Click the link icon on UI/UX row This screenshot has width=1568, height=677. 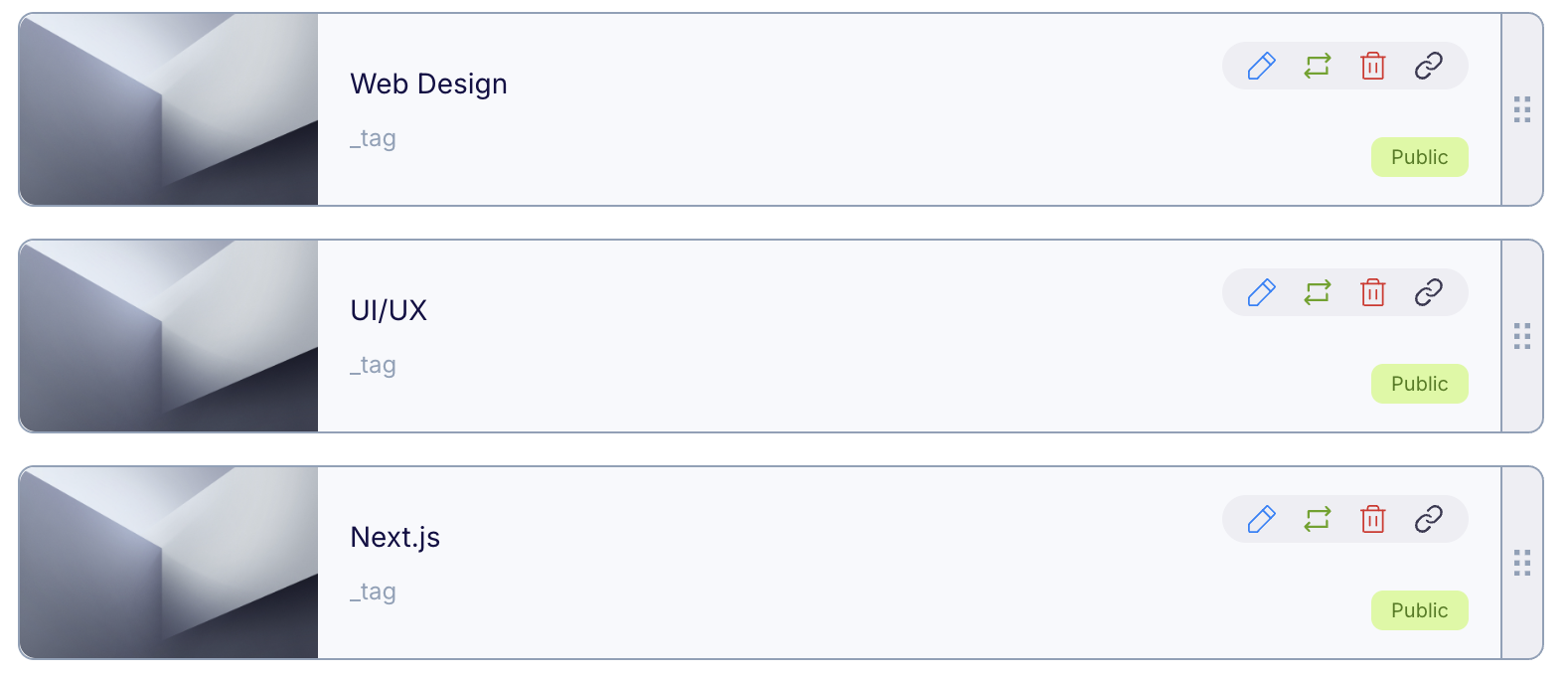tap(1429, 292)
